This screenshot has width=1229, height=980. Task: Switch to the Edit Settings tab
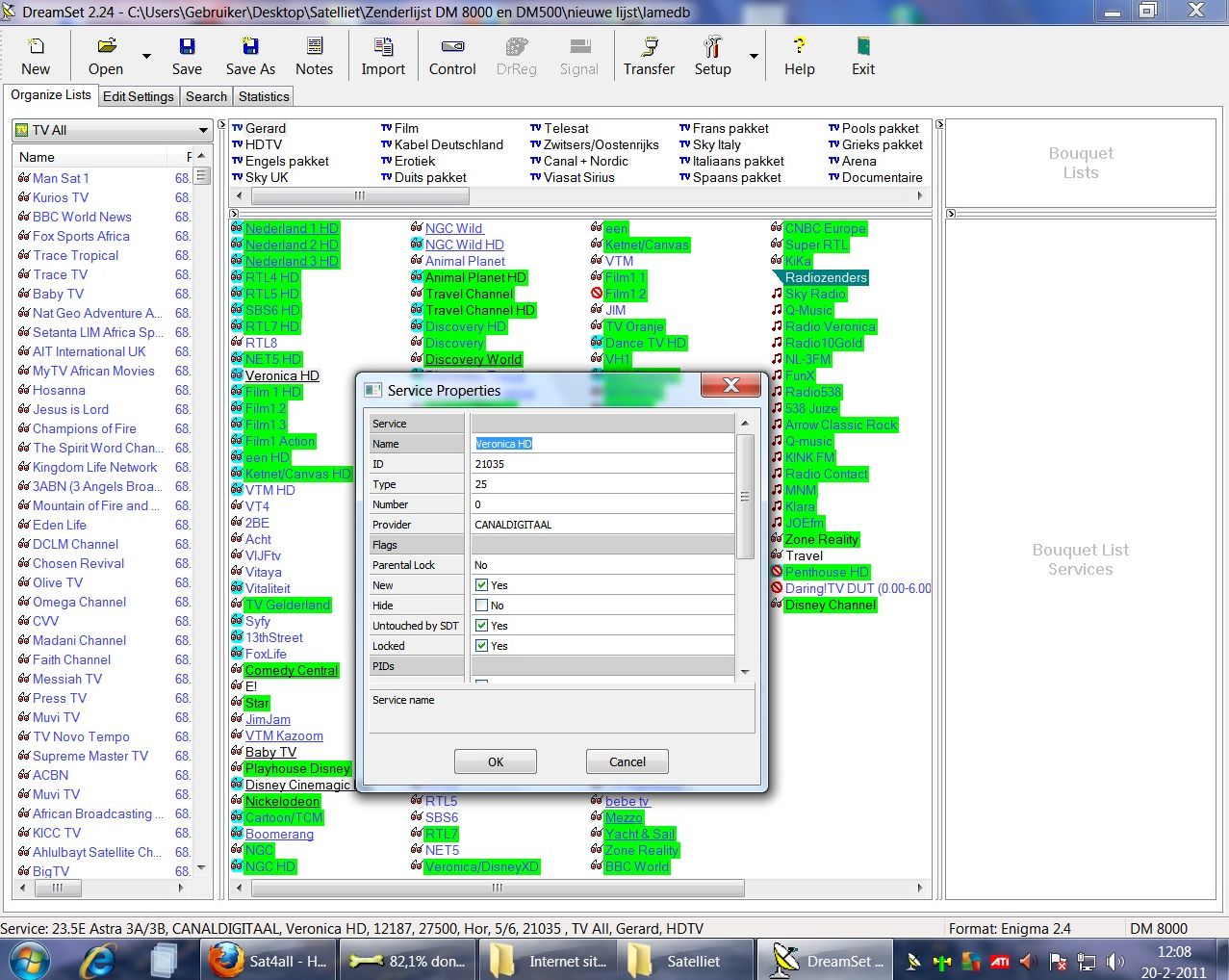pyautogui.click(x=138, y=96)
